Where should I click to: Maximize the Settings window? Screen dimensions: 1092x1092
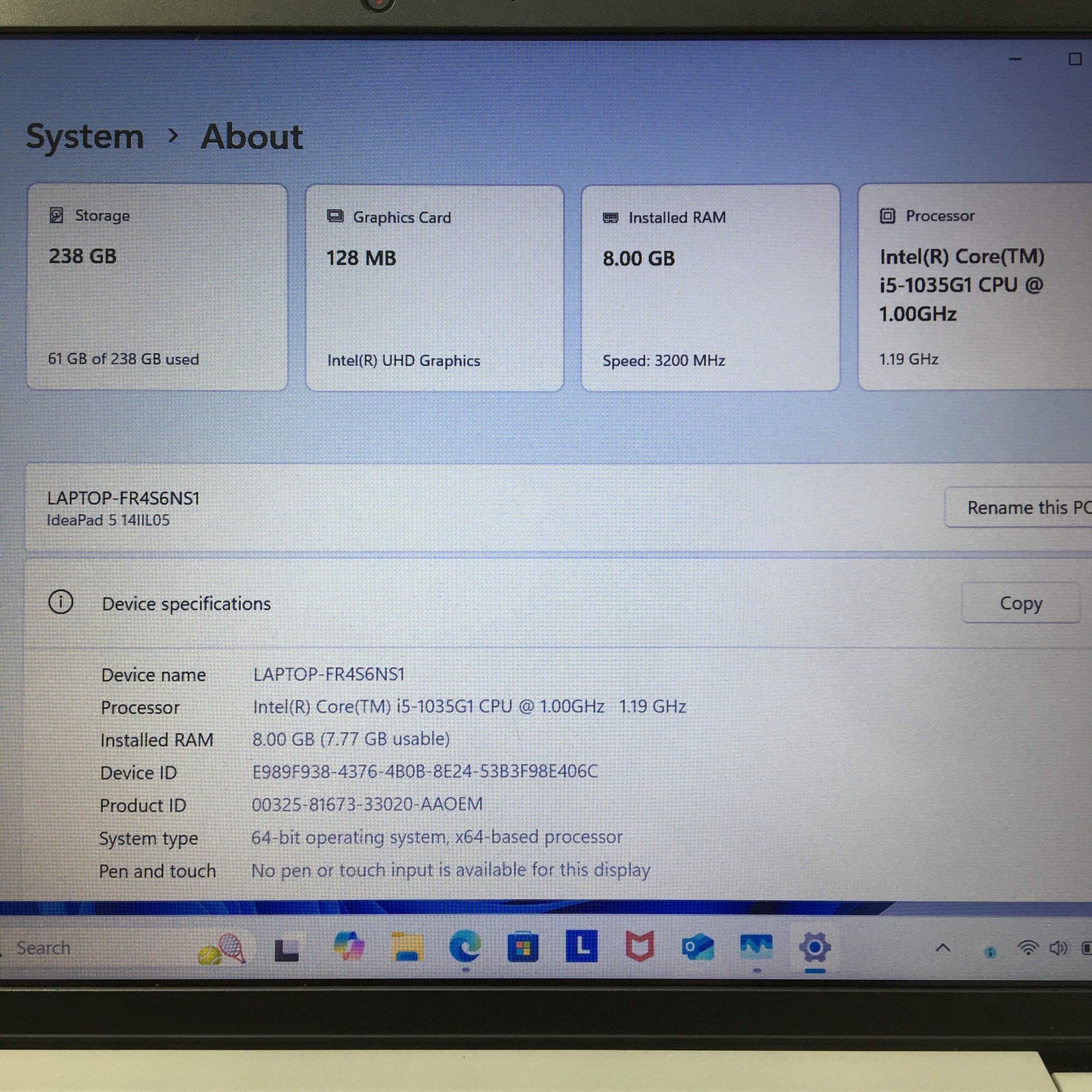[x=1075, y=59]
